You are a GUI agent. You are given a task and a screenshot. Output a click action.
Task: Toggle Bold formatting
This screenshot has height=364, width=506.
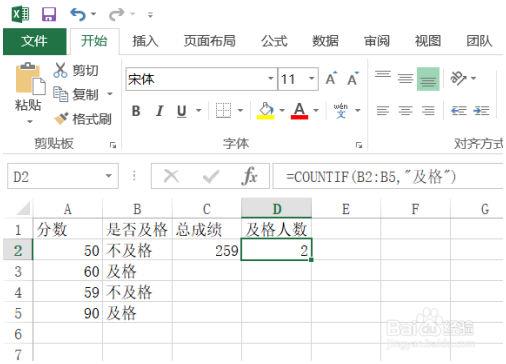tap(136, 111)
